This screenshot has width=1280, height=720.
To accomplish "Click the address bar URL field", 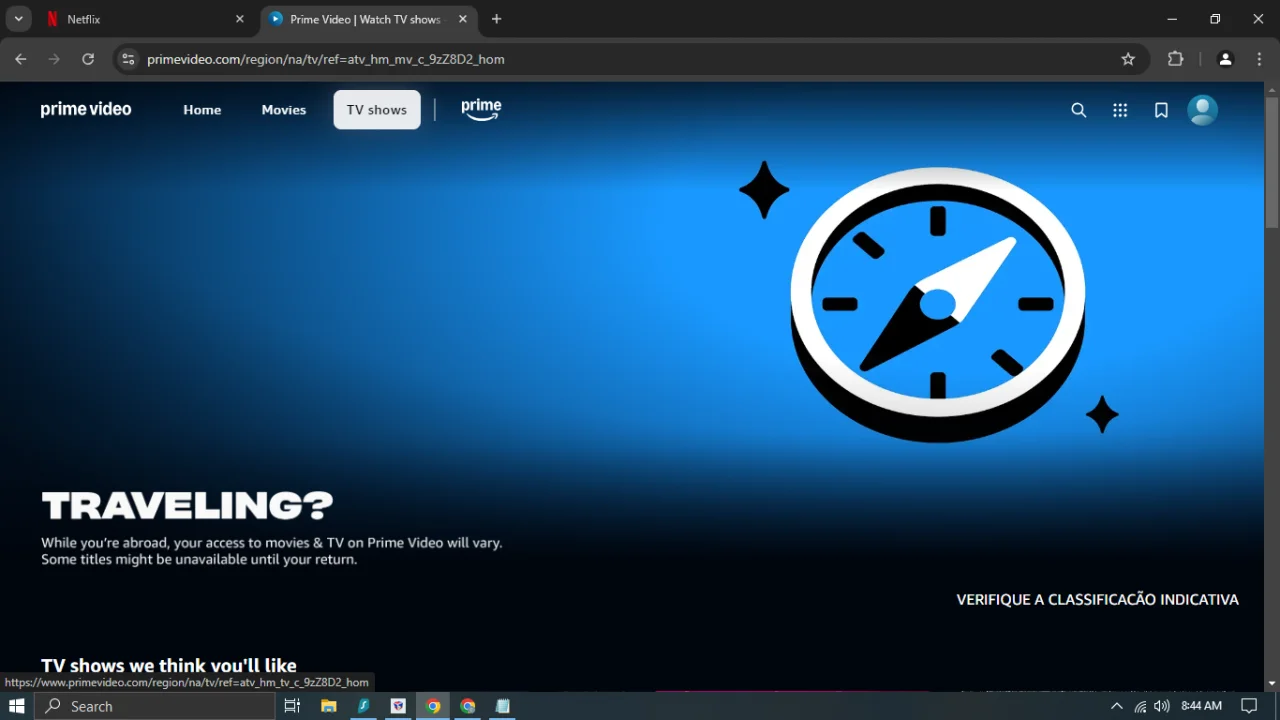I will pyautogui.click(x=630, y=59).
